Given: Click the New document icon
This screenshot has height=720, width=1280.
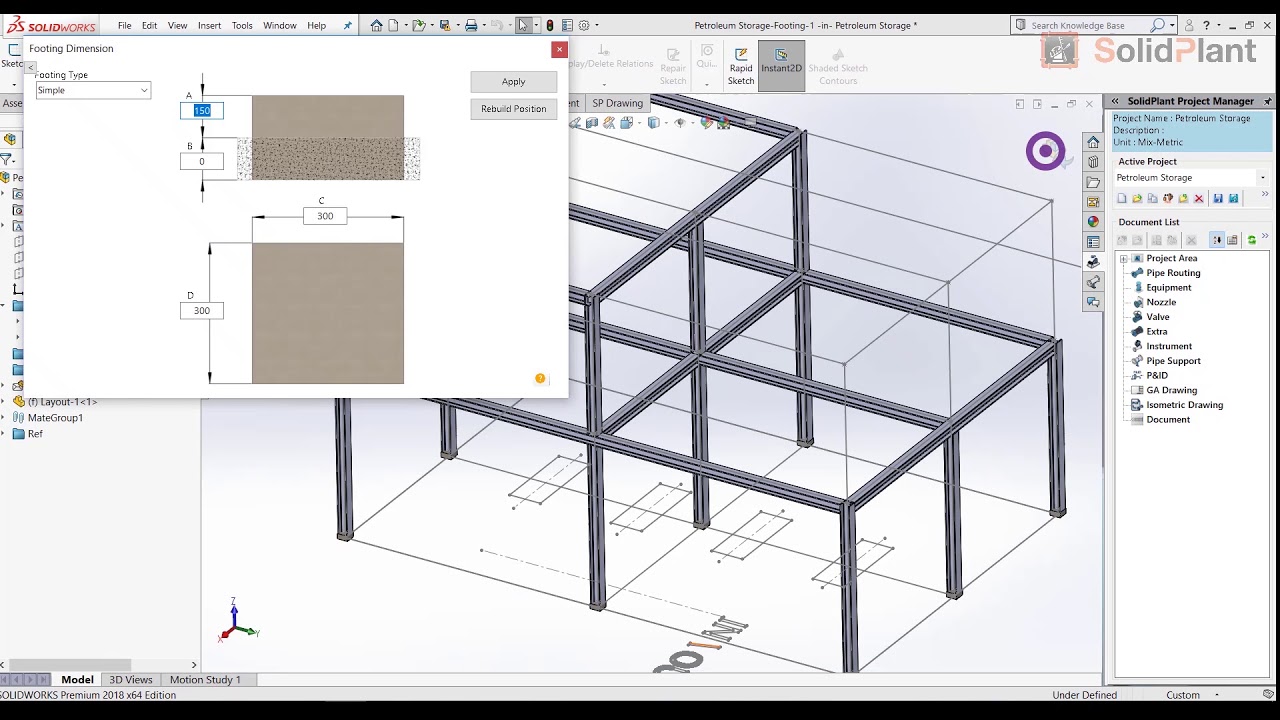Looking at the screenshot, I should coord(394,25).
